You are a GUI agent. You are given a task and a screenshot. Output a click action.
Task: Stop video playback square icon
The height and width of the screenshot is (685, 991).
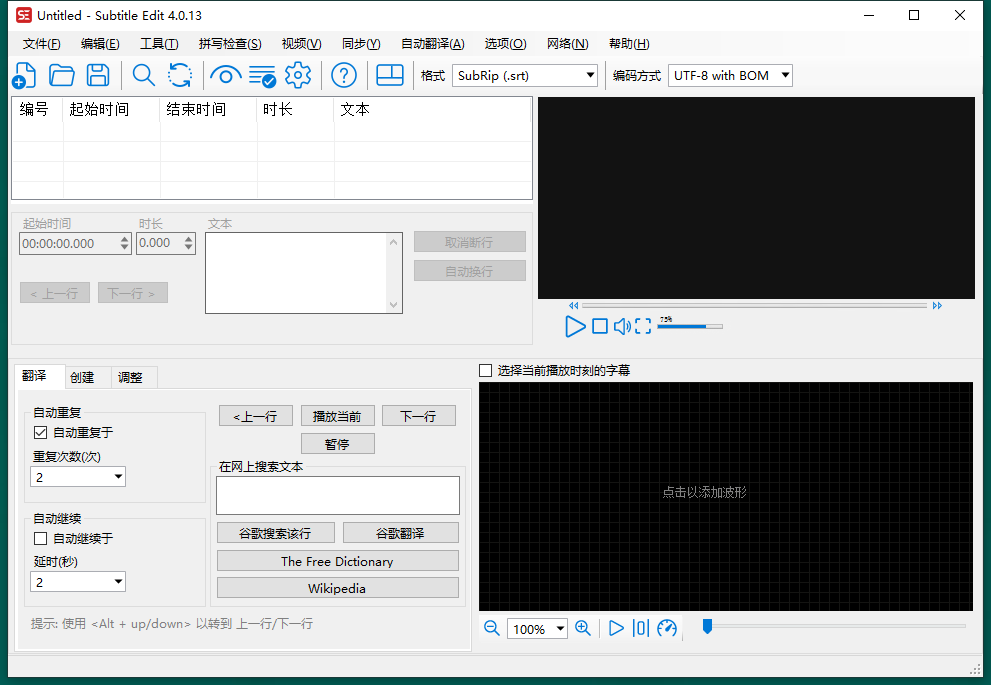(x=600, y=326)
